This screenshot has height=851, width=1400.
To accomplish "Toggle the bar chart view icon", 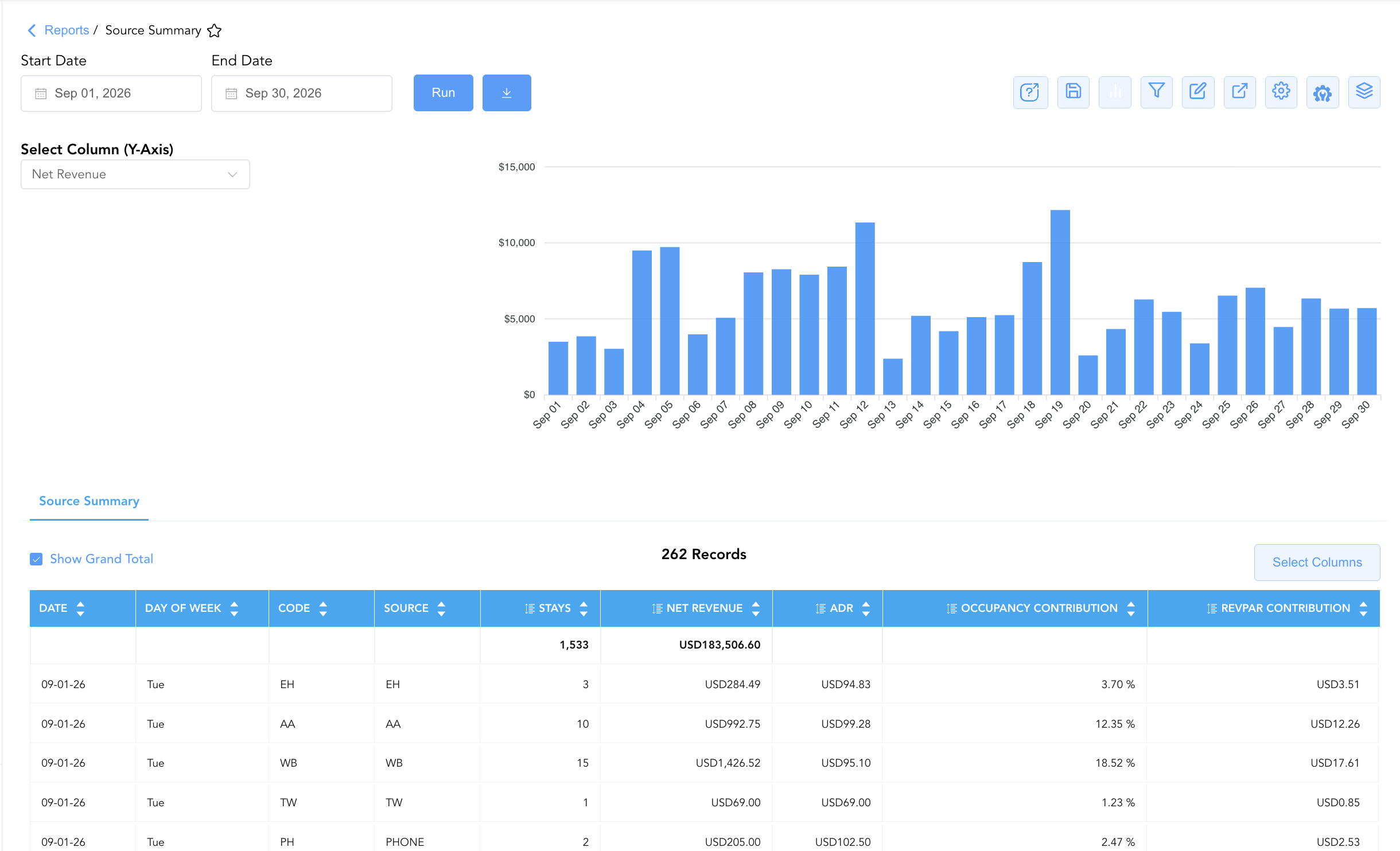I will [x=1115, y=92].
